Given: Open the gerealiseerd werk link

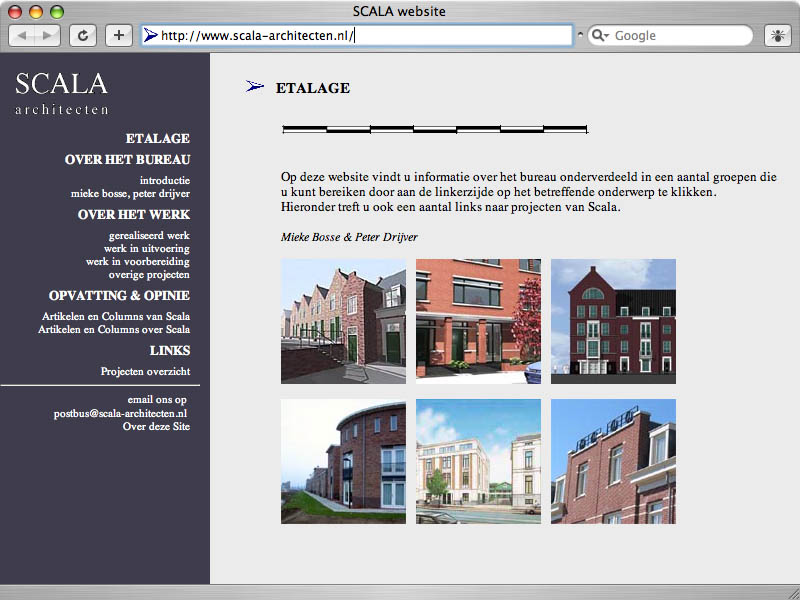Looking at the screenshot, I should tap(149, 235).
